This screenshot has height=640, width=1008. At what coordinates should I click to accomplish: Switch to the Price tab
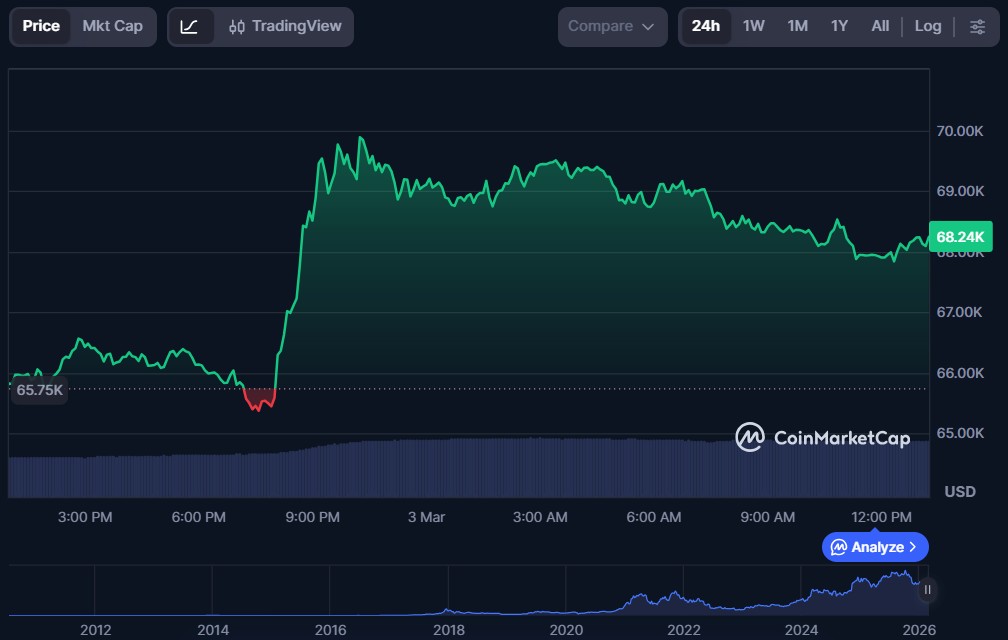point(41,26)
